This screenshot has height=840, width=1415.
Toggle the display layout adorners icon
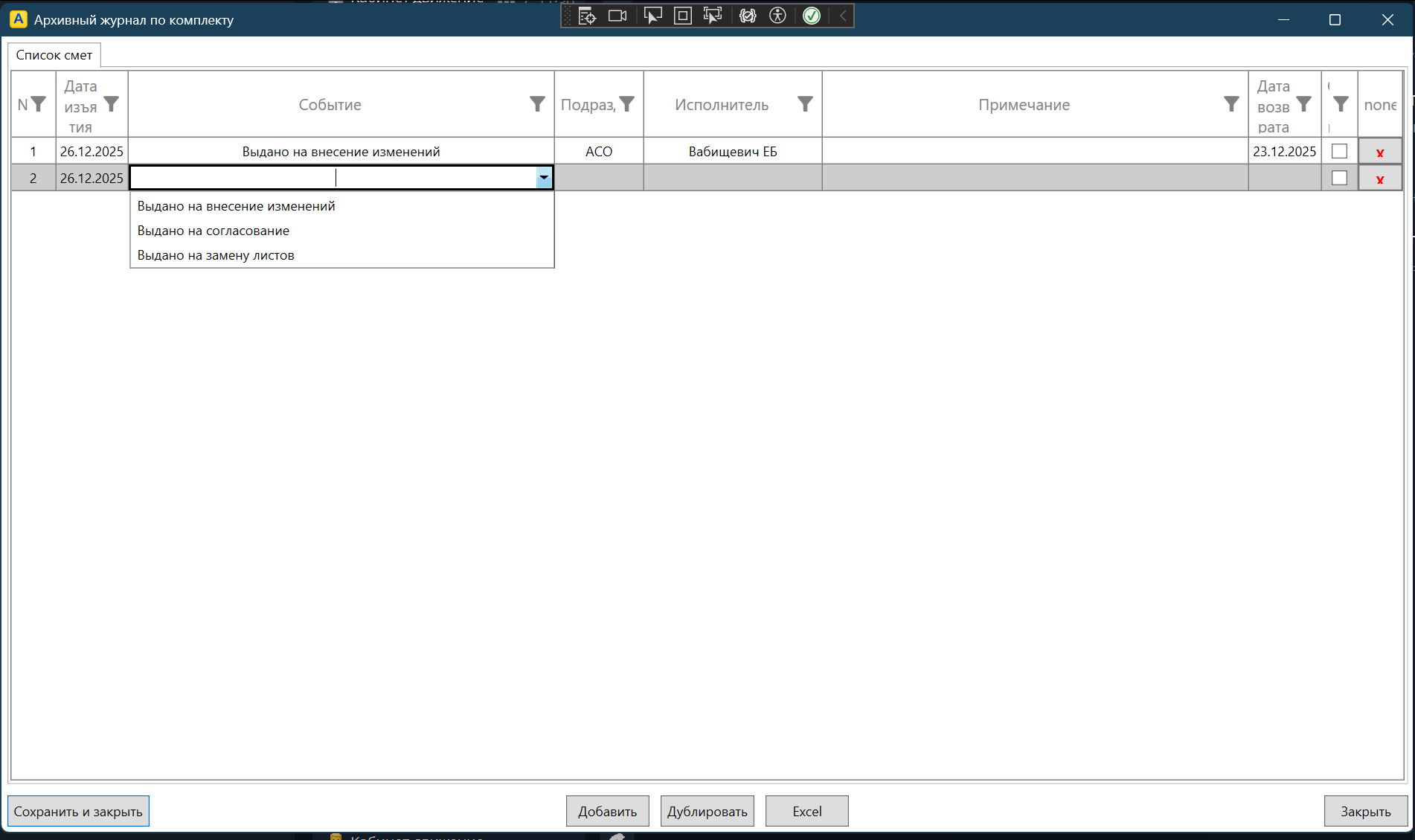(682, 16)
